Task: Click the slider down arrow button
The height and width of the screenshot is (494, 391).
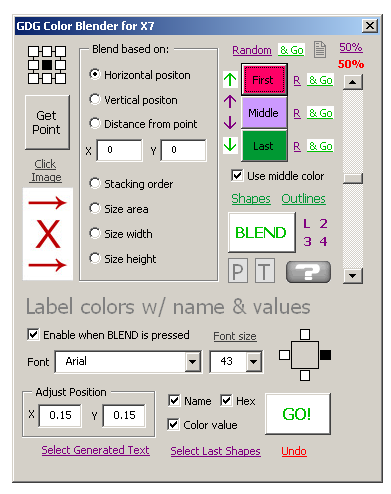Action: (x=353, y=276)
